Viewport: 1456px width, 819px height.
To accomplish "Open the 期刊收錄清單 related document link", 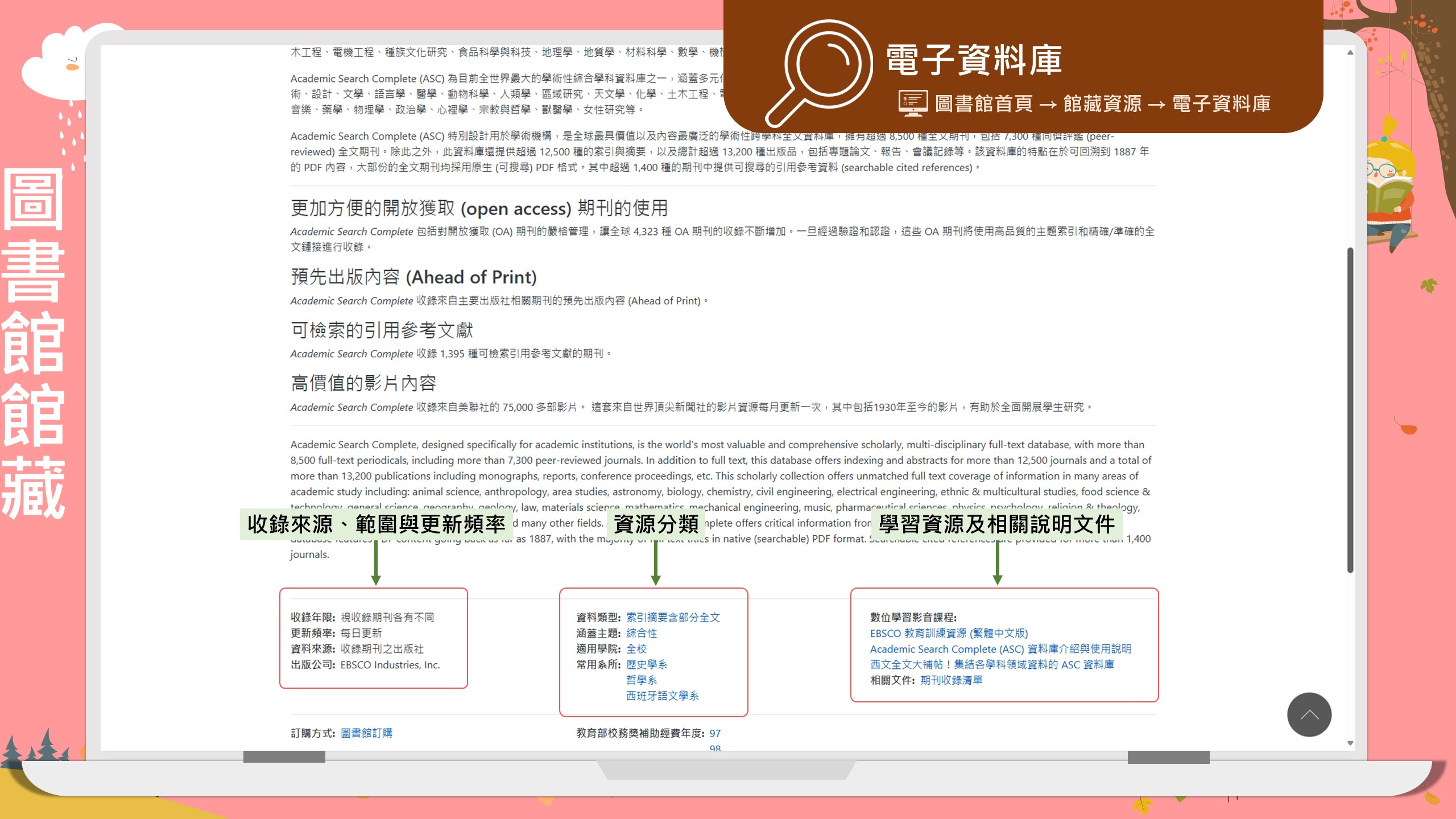I will tap(952, 680).
